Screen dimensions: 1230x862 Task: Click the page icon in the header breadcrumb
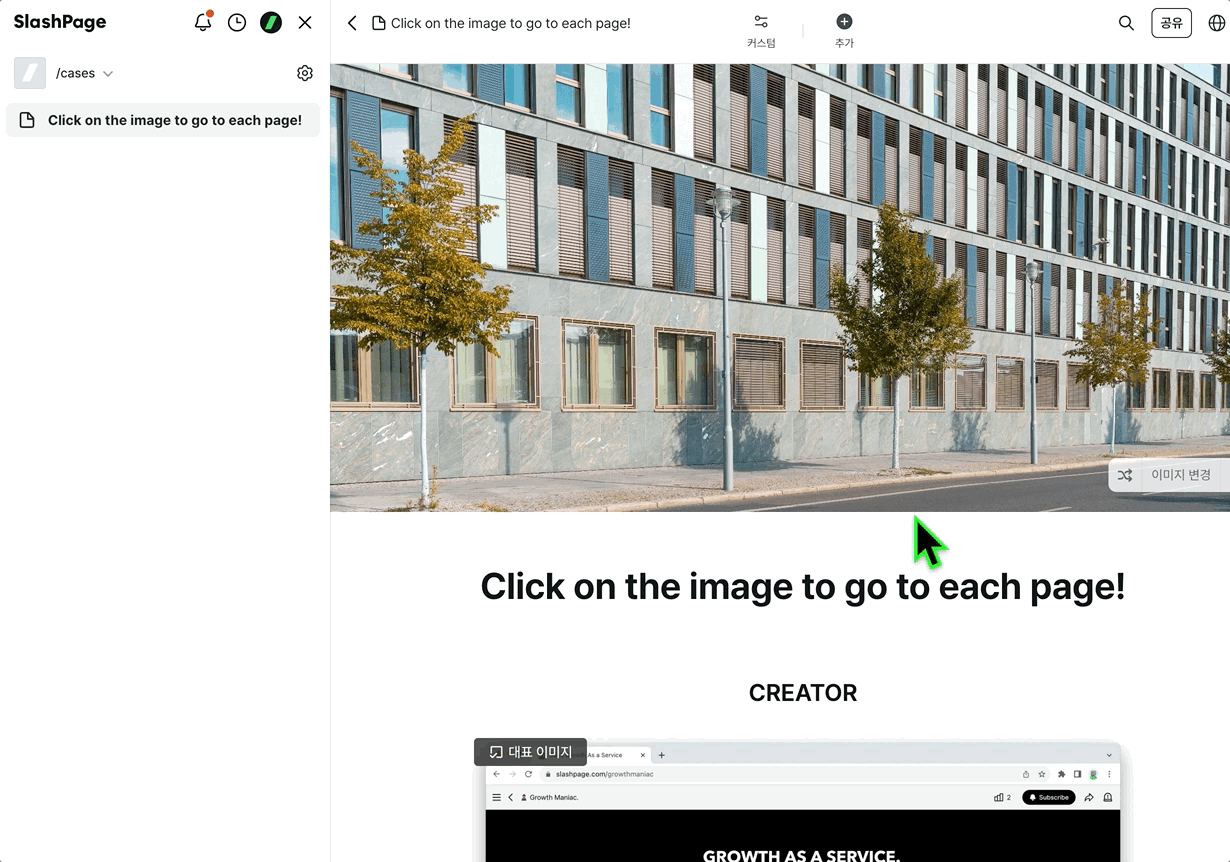coord(379,23)
